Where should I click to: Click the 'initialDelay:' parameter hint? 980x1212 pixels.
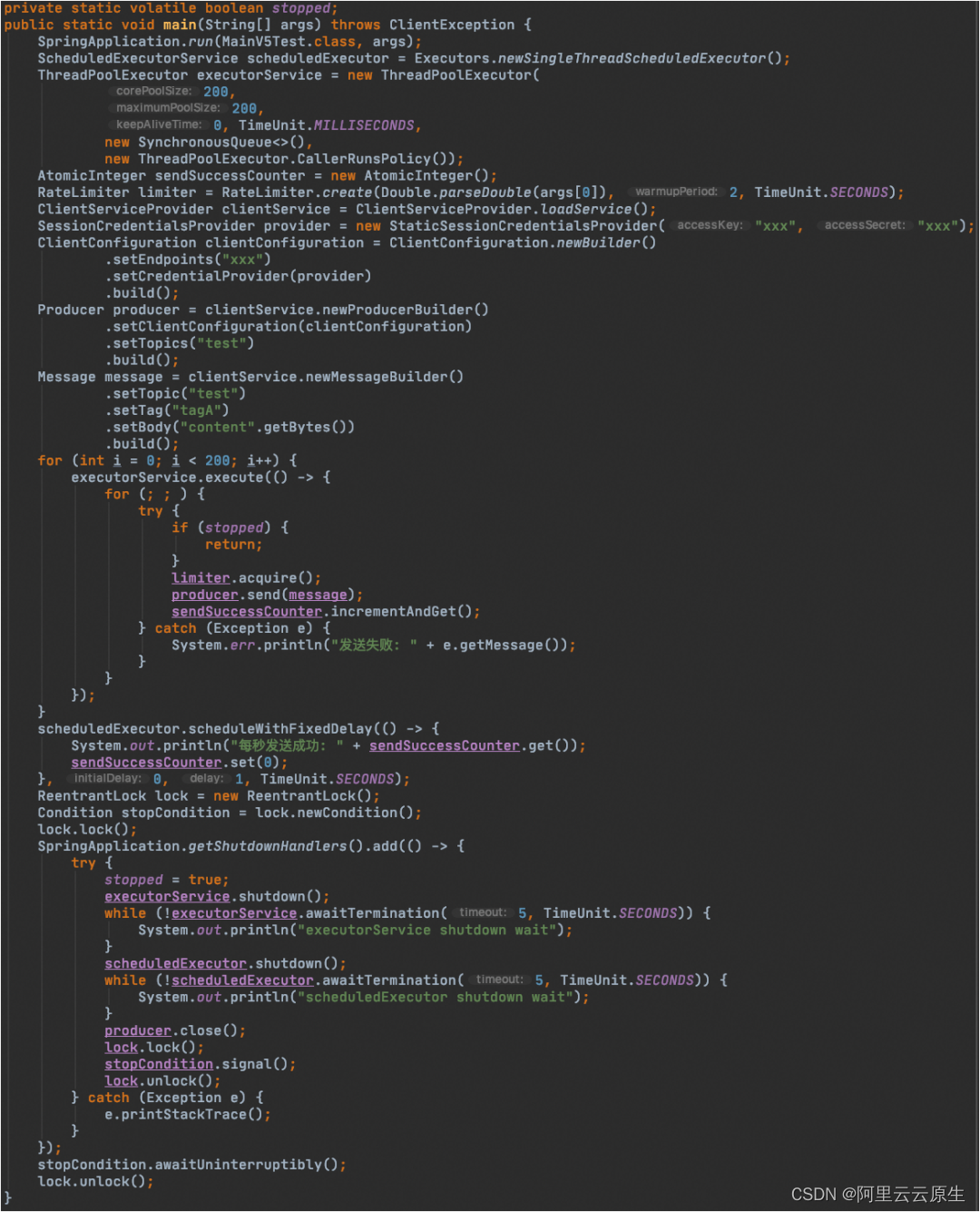pos(108,778)
